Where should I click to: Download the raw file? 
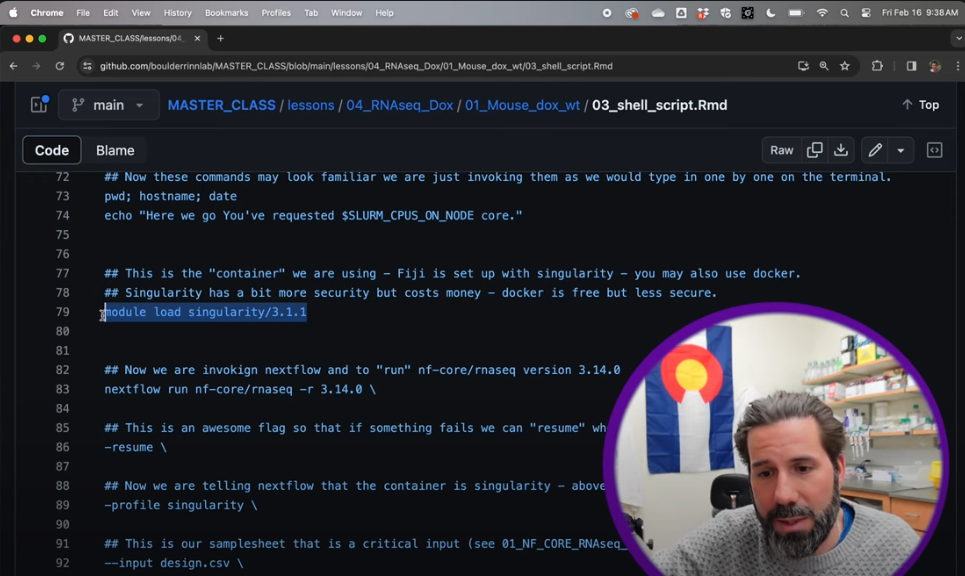(x=841, y=150)
